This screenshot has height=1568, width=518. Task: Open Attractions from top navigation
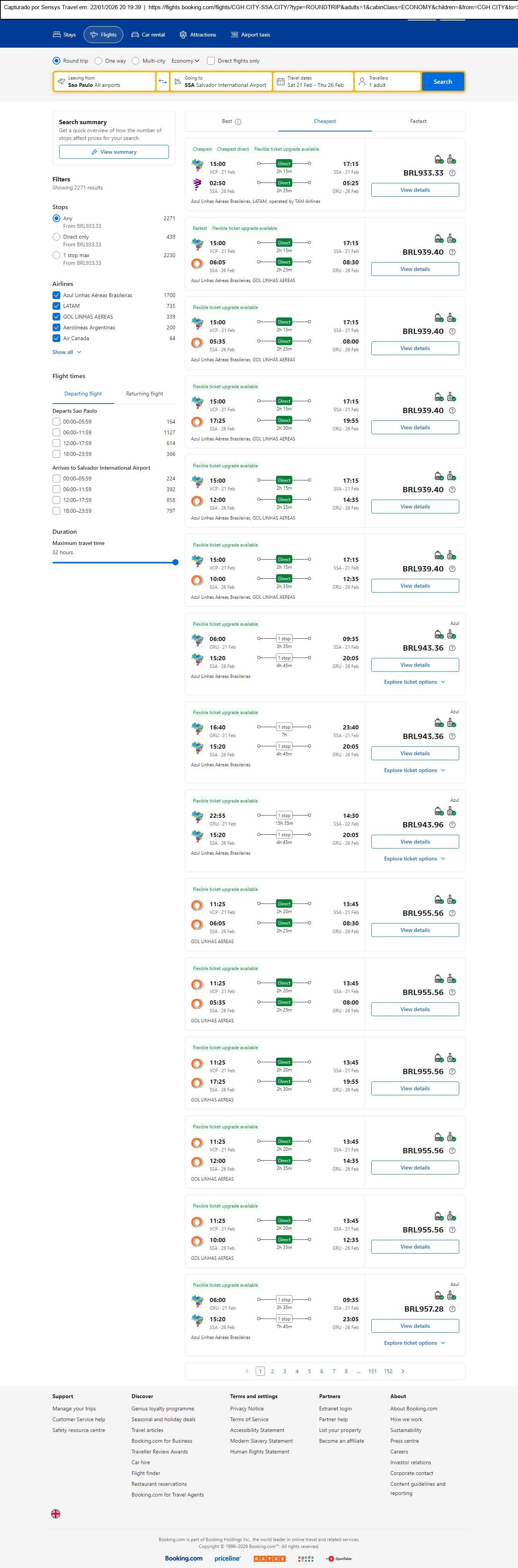point(198,35)
